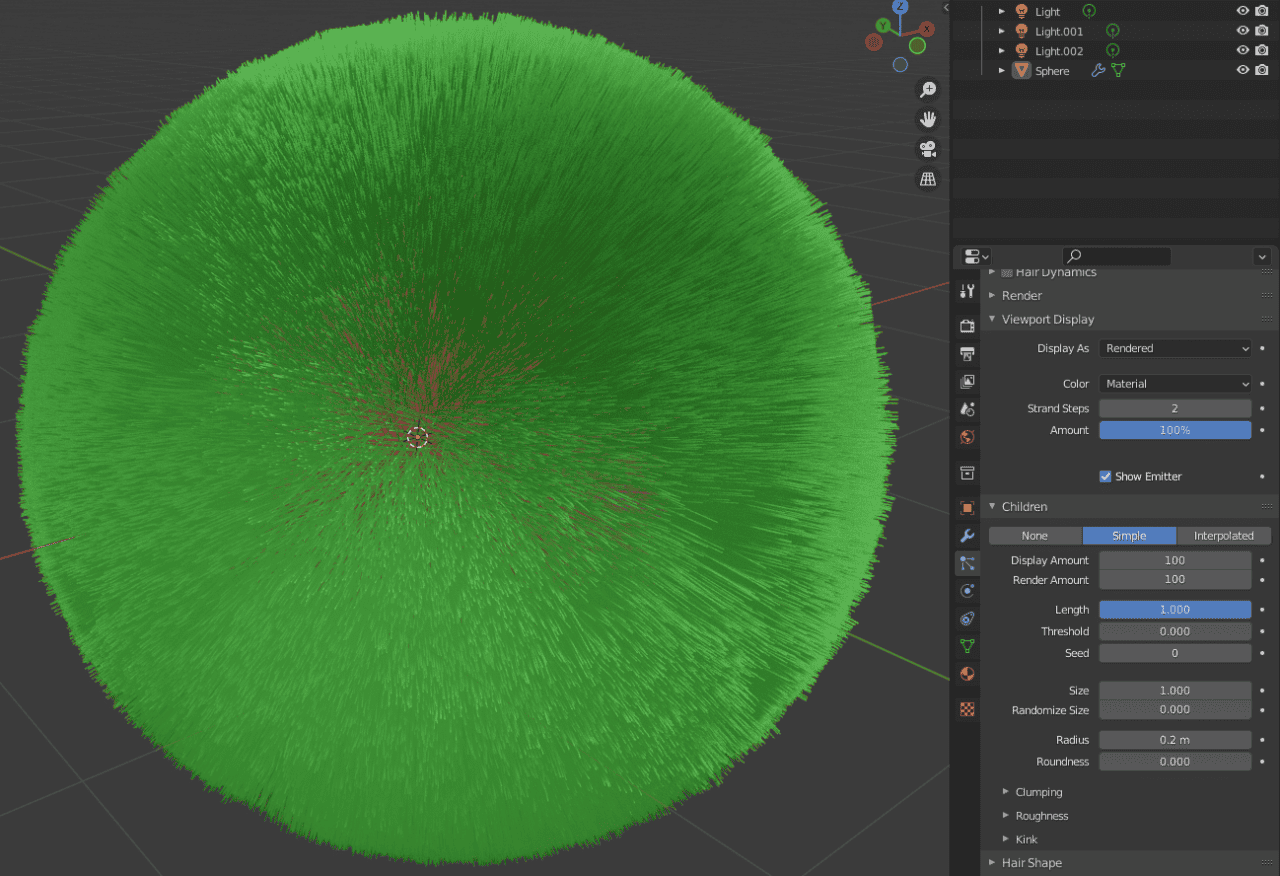Hide the Light.001 object in viewport
Image resolution: width=1280 pixels, height=876 pixels.
(x=1242, y=30)
